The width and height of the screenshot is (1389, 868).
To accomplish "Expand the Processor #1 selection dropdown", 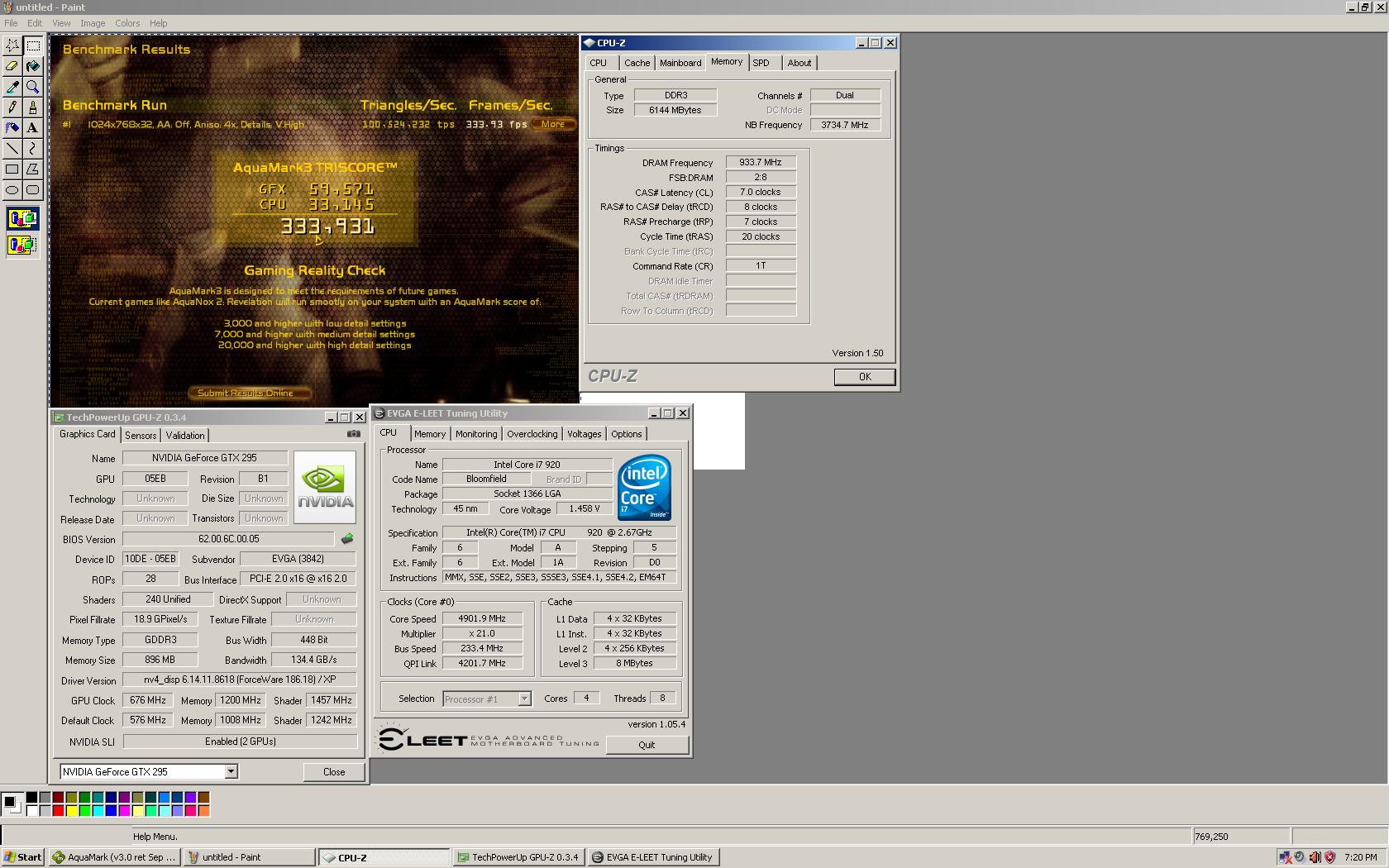I will 524,699.
